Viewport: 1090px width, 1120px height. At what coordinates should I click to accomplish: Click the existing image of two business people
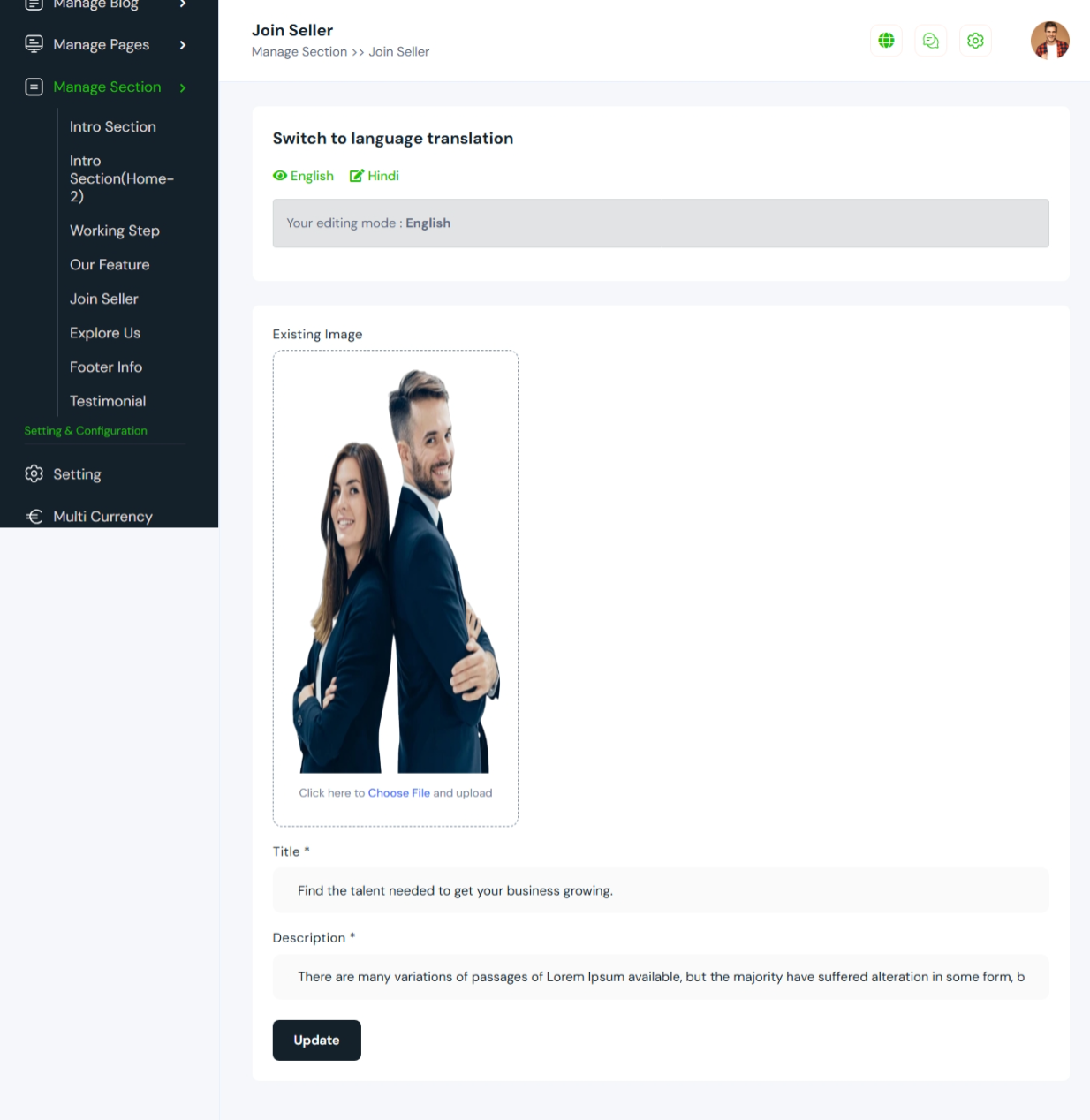click(x=396, y=571)
